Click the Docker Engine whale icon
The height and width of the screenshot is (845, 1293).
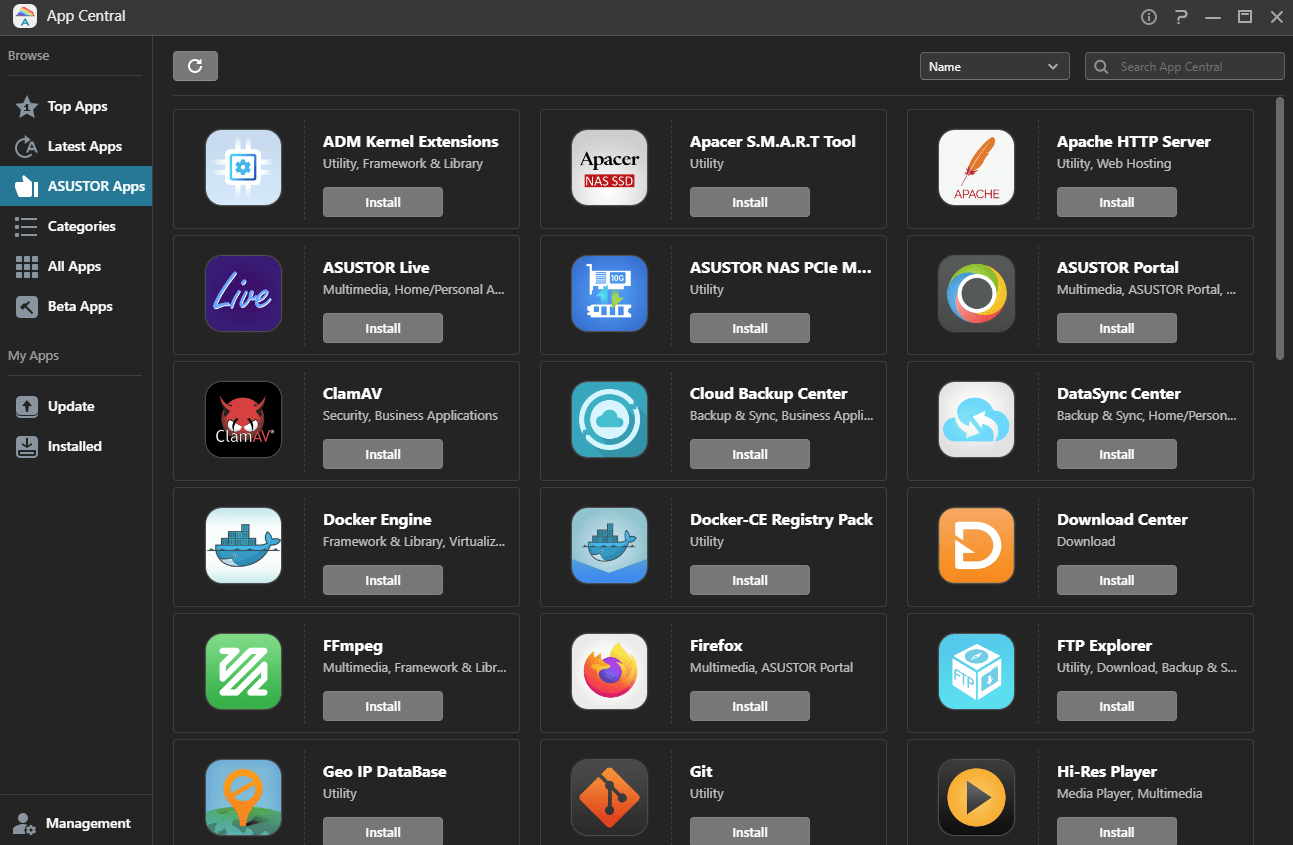click(243, 546)
